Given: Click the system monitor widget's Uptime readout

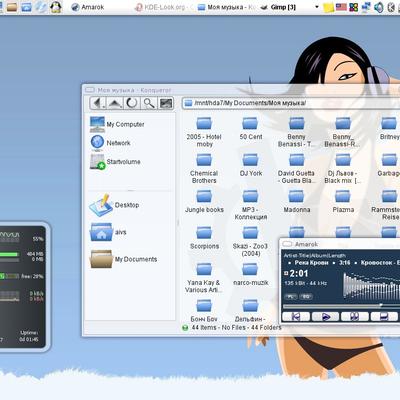Looking at the screenshot, I should coord(29,336).
